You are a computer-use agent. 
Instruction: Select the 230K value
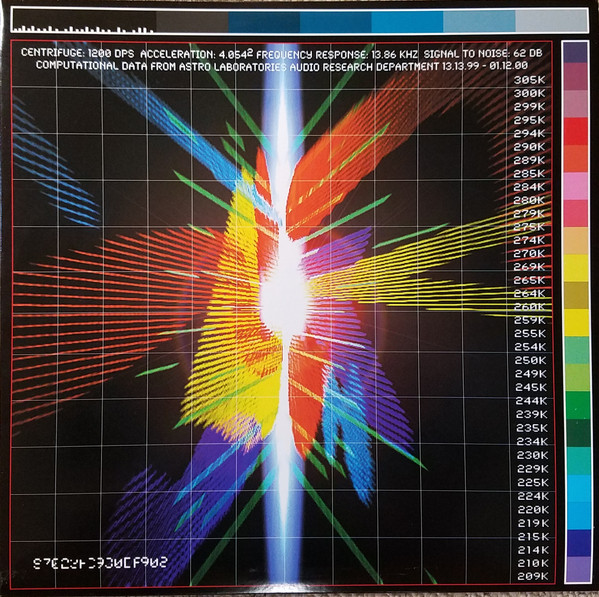pyautogui.click(x=532, y=455)
